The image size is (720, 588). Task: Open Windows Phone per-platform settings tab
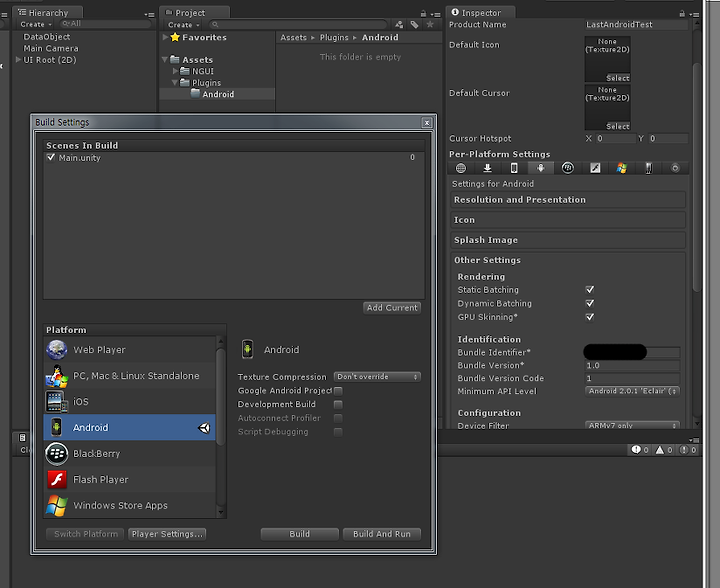tap(648, 168)
